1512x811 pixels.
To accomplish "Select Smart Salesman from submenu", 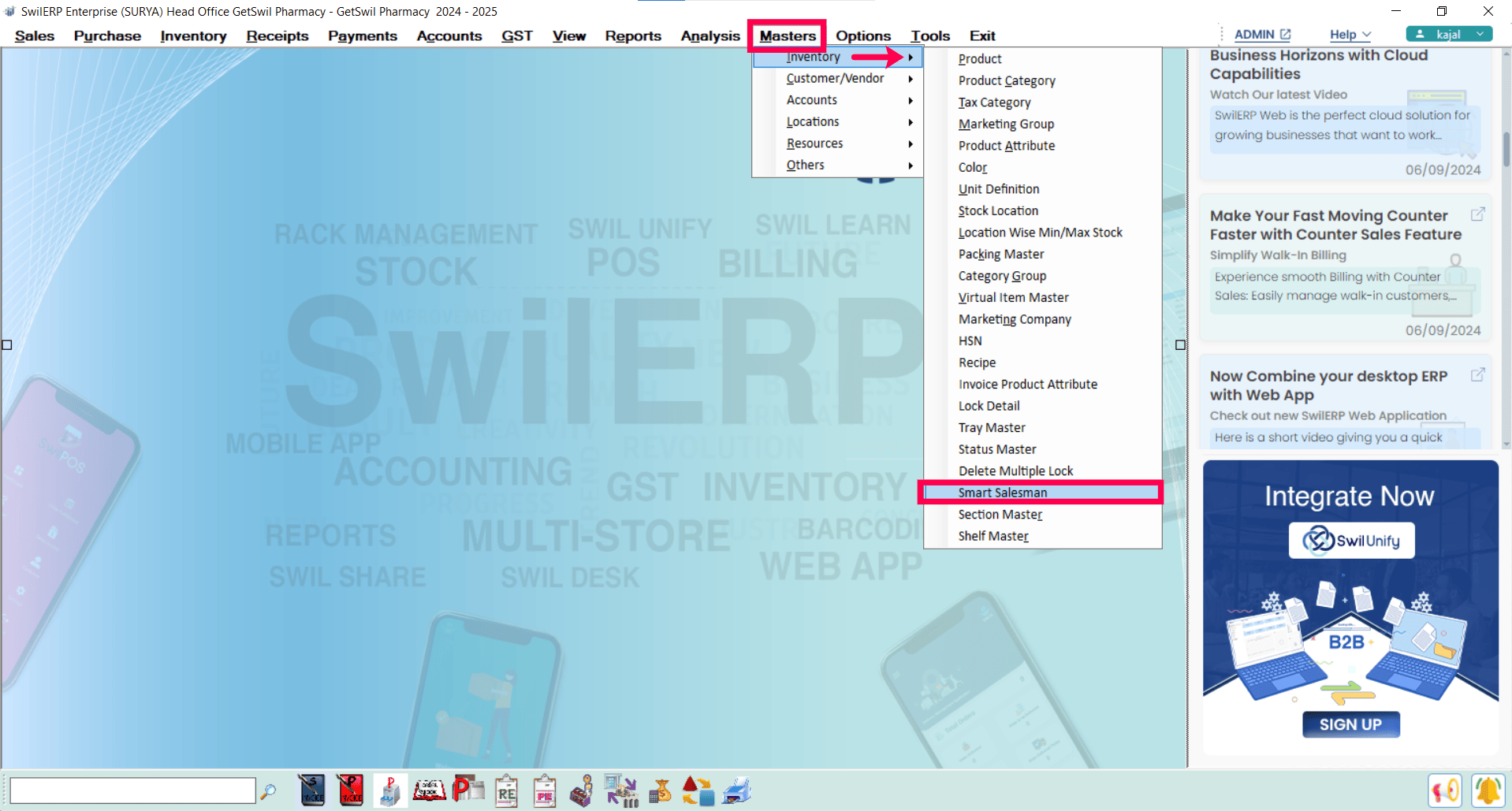I will click(x=1041, y=493).
